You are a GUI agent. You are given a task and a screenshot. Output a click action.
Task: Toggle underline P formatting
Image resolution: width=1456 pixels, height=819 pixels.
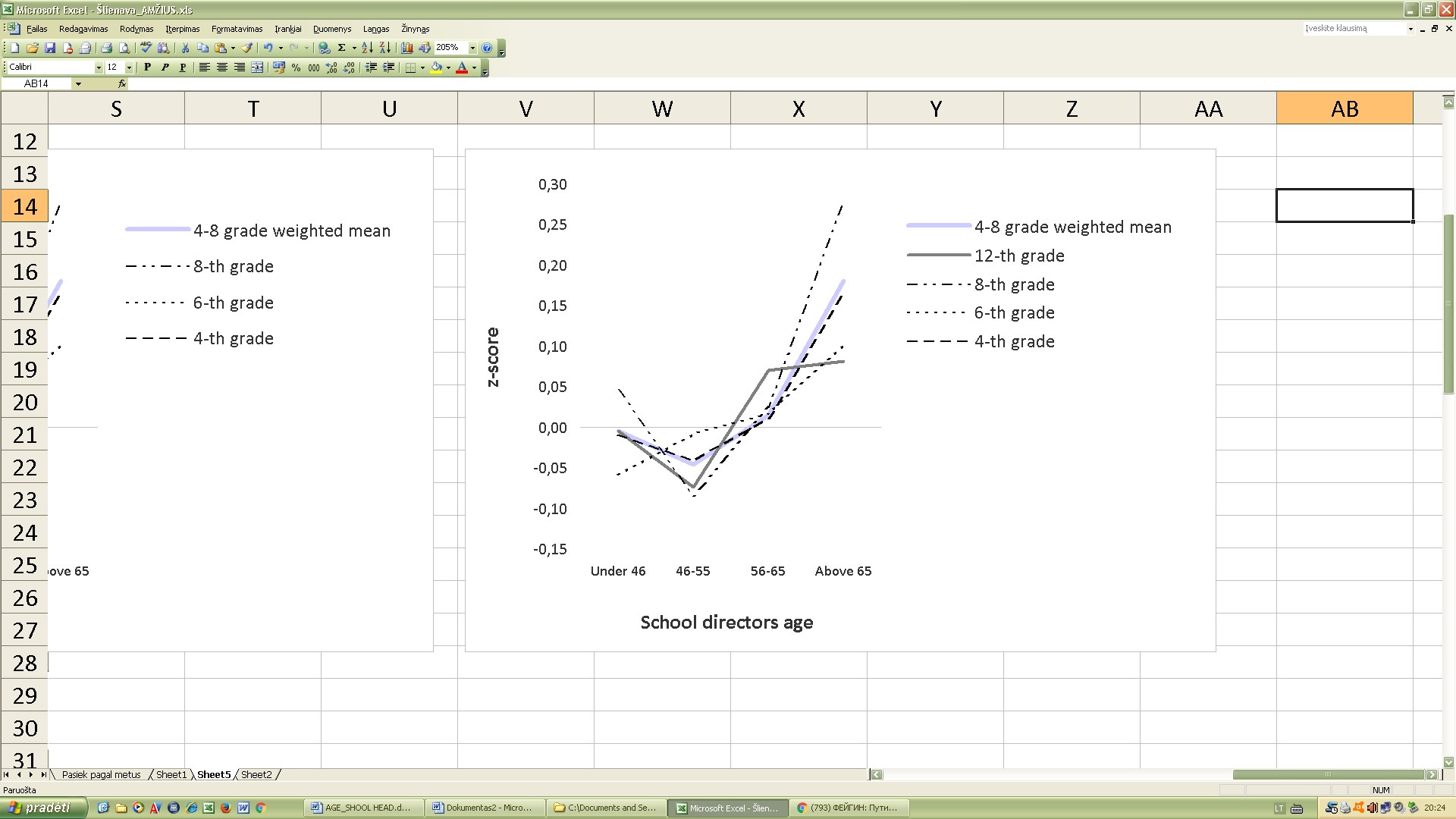pyautogui.click(x=183, y=67)
